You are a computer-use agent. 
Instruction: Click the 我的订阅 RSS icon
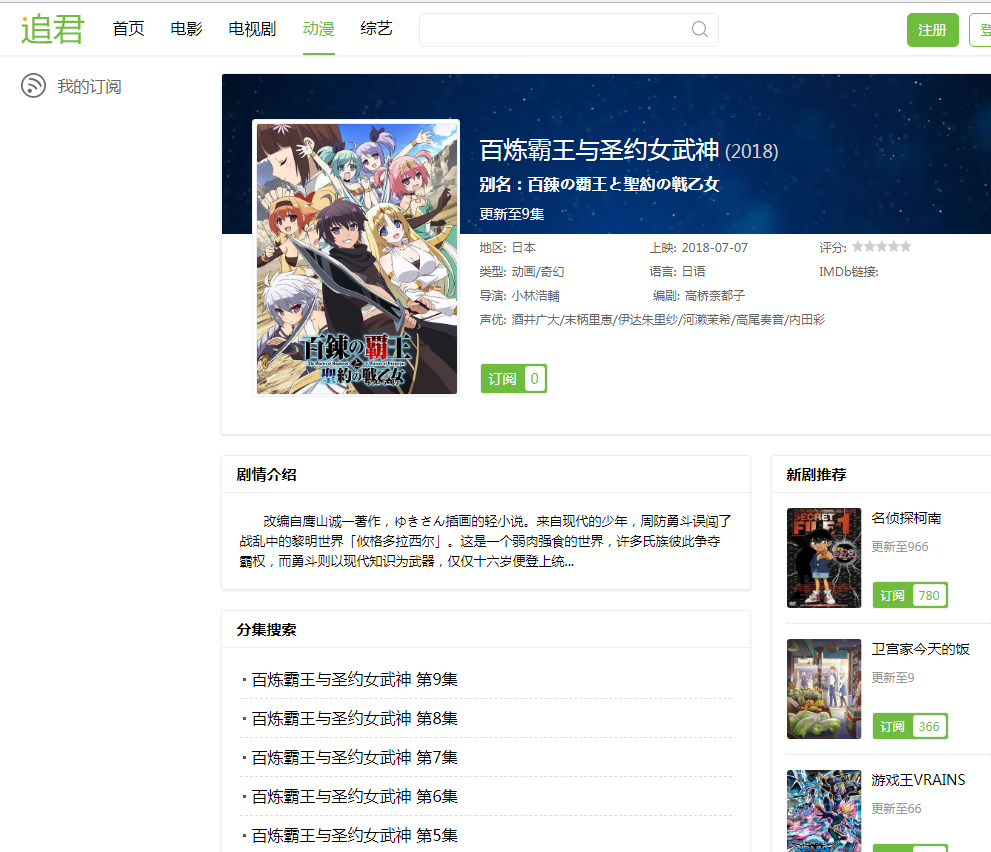click(33, 85)
